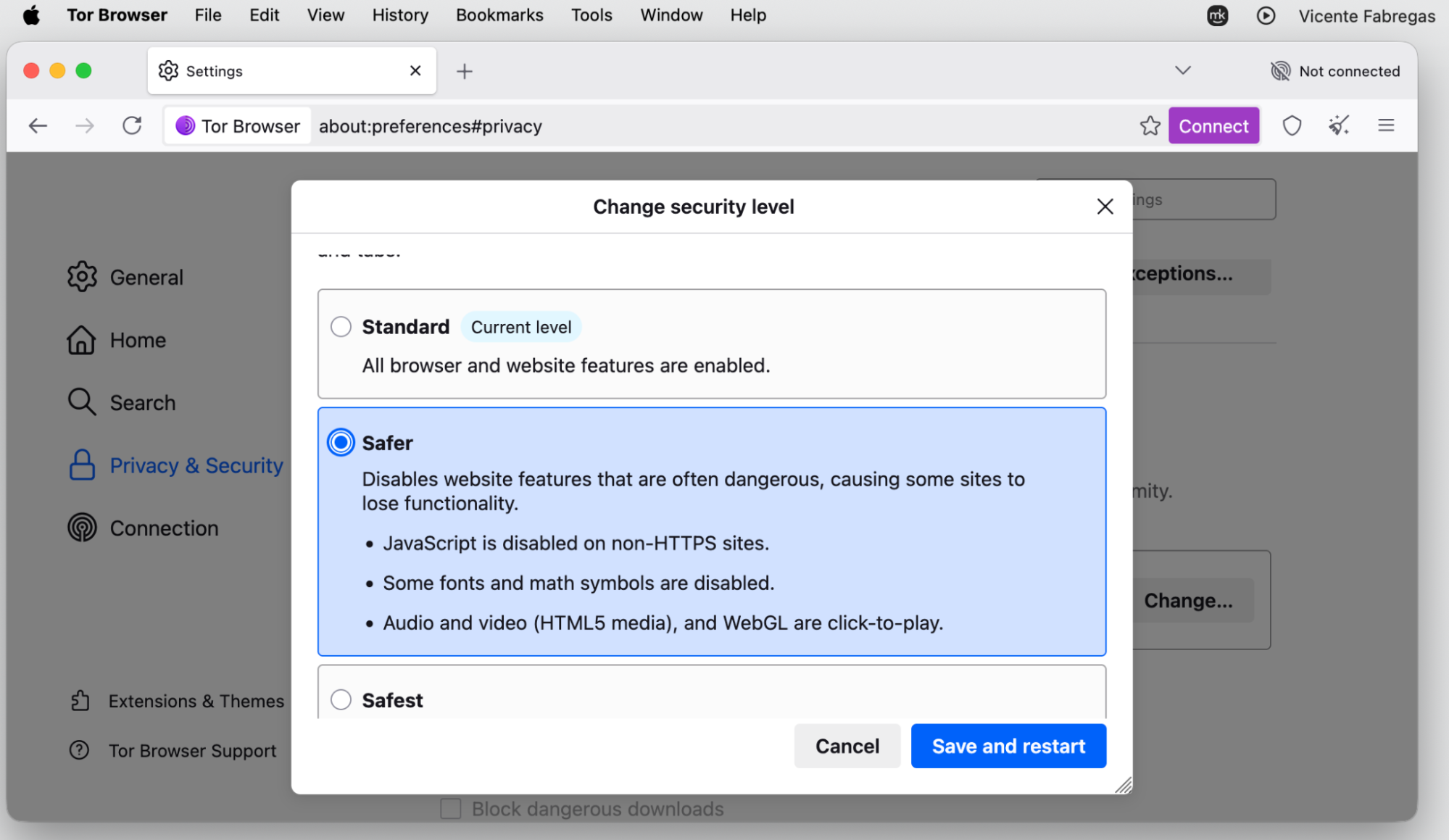Open the Edit menu

[265, 15]
